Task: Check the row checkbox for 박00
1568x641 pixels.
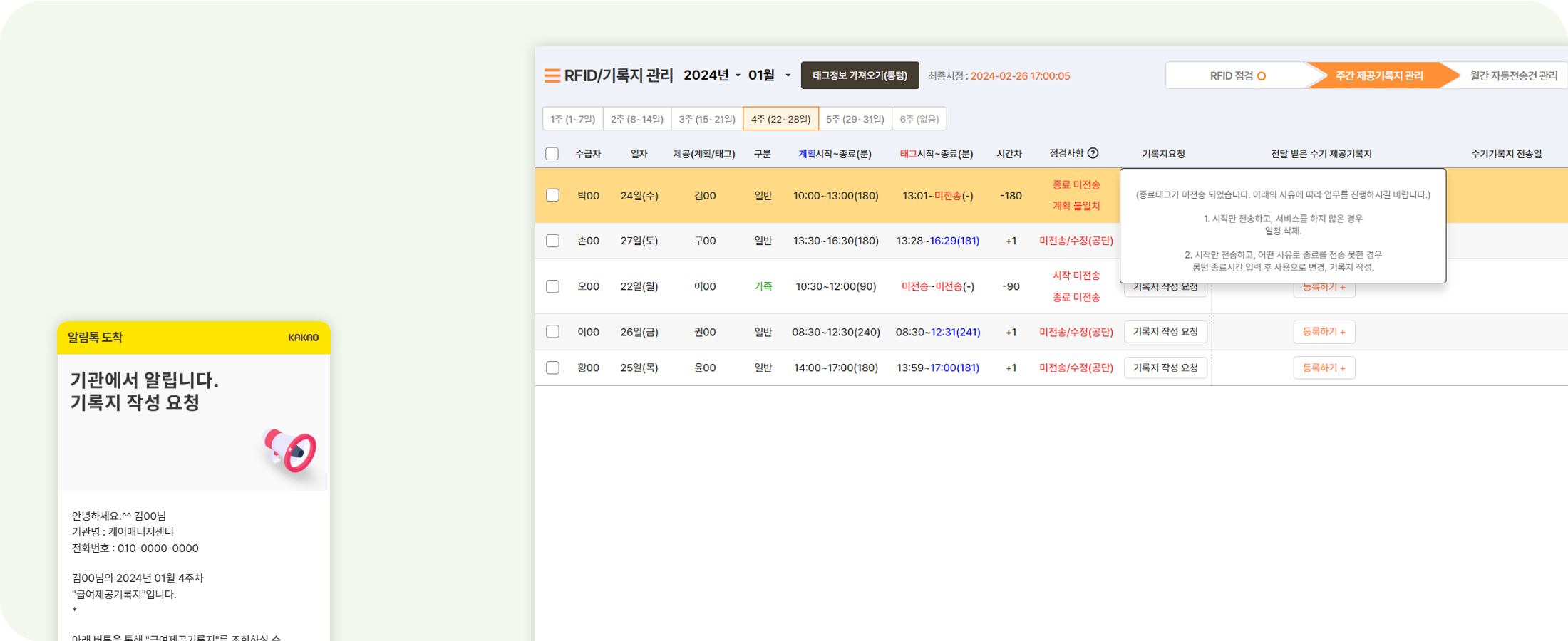Action: 552,195
